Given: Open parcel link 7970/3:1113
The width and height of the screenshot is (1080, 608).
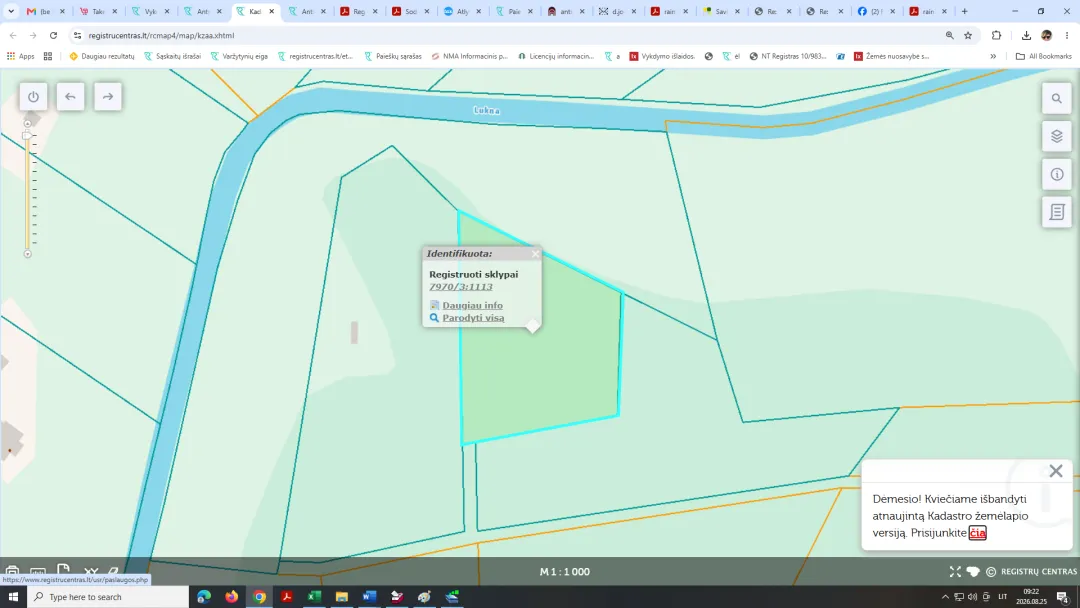Looking at the screenshot, I should [x=461, y=286].
